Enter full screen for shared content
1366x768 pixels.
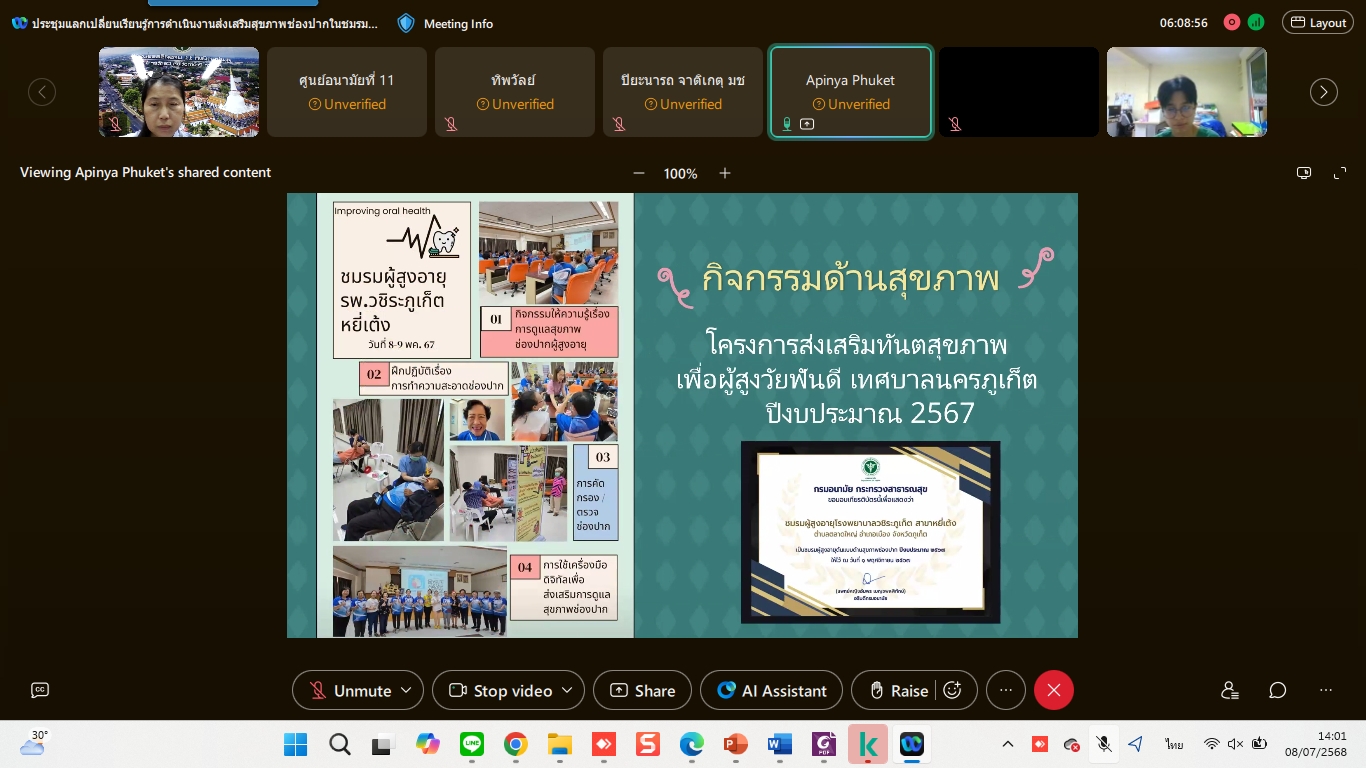tap(1340, 173)
